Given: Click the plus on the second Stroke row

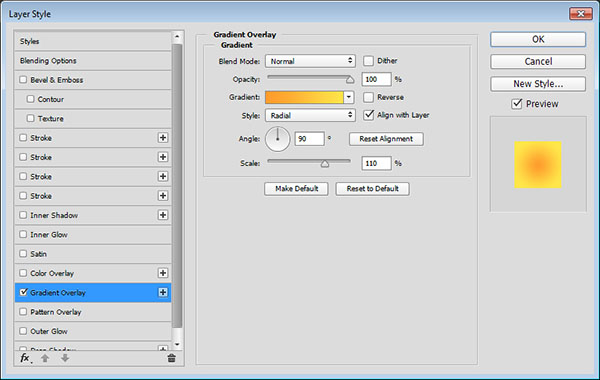Looking at the screenshot, I should 163,157.
